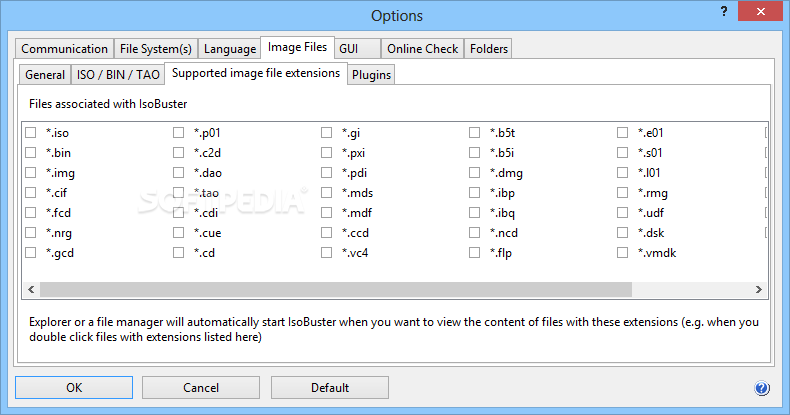Tick the *.cd extension box
Image resolution: width=790 pixels, height=415 pixels.
tap(178, 252)
